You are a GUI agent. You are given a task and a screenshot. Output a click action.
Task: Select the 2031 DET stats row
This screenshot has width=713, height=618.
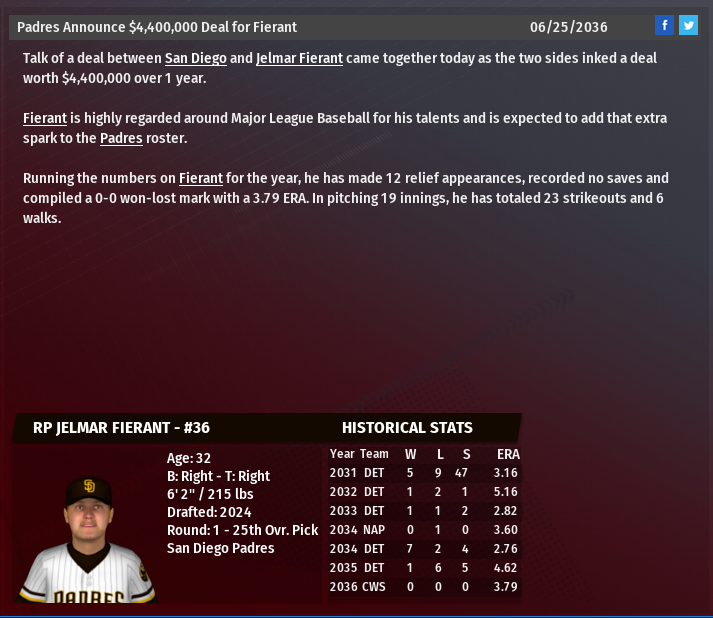pos(425,472)
